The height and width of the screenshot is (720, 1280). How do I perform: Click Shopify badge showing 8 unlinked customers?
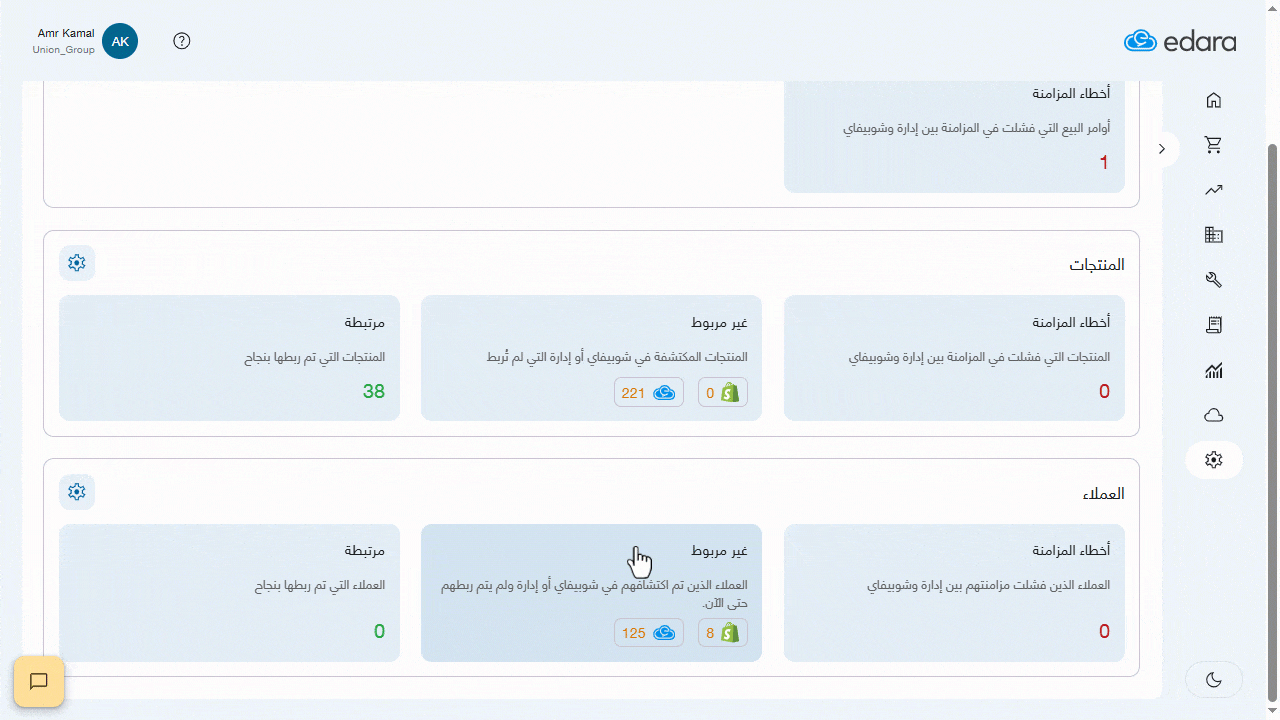click(x=723, y=633)
